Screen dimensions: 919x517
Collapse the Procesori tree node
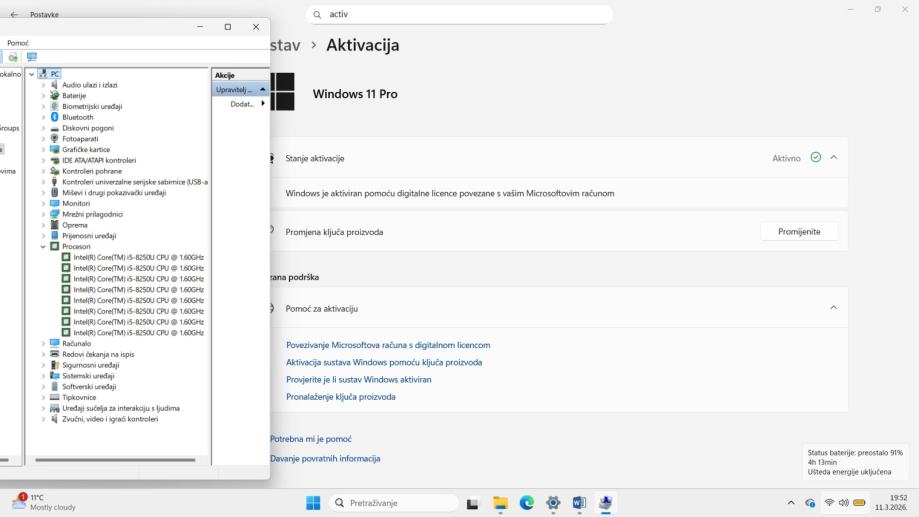[x=43, y=247]
